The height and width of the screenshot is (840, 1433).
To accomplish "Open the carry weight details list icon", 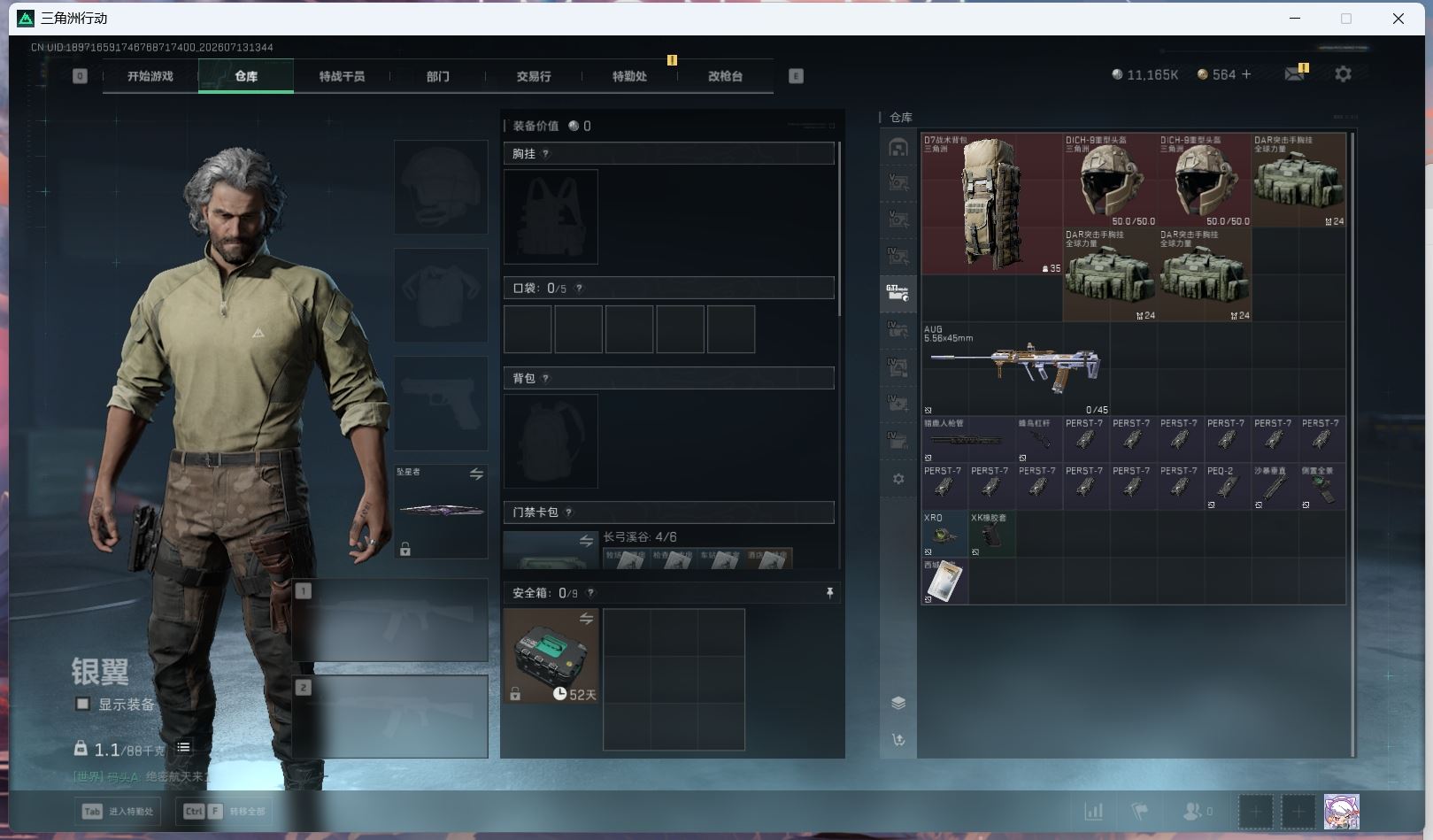I will 183,748.
